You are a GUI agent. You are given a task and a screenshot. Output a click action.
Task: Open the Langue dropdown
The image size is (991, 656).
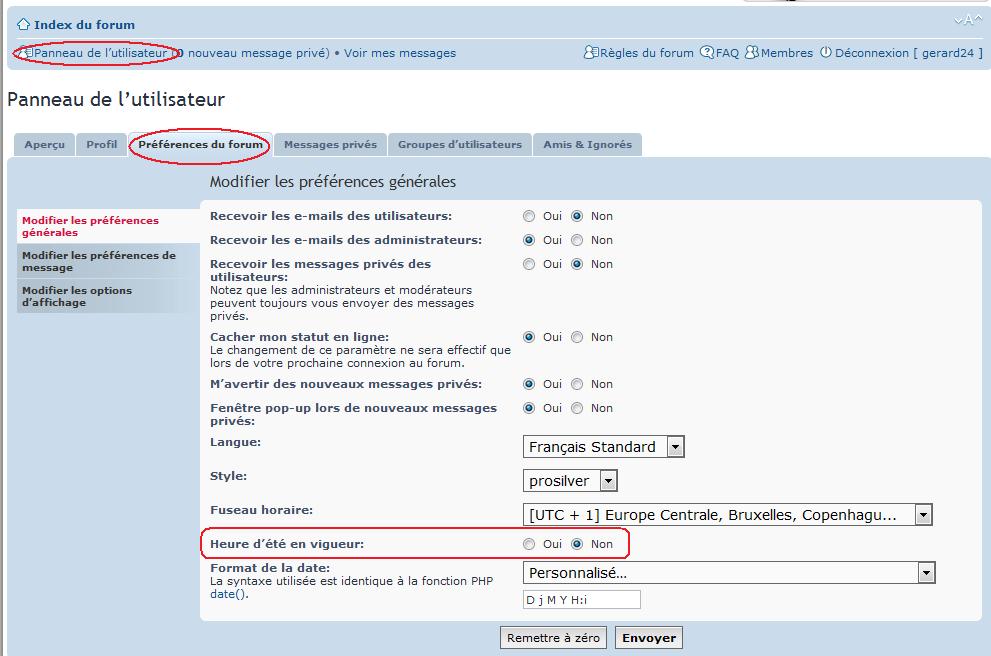(x=604, y=447)
